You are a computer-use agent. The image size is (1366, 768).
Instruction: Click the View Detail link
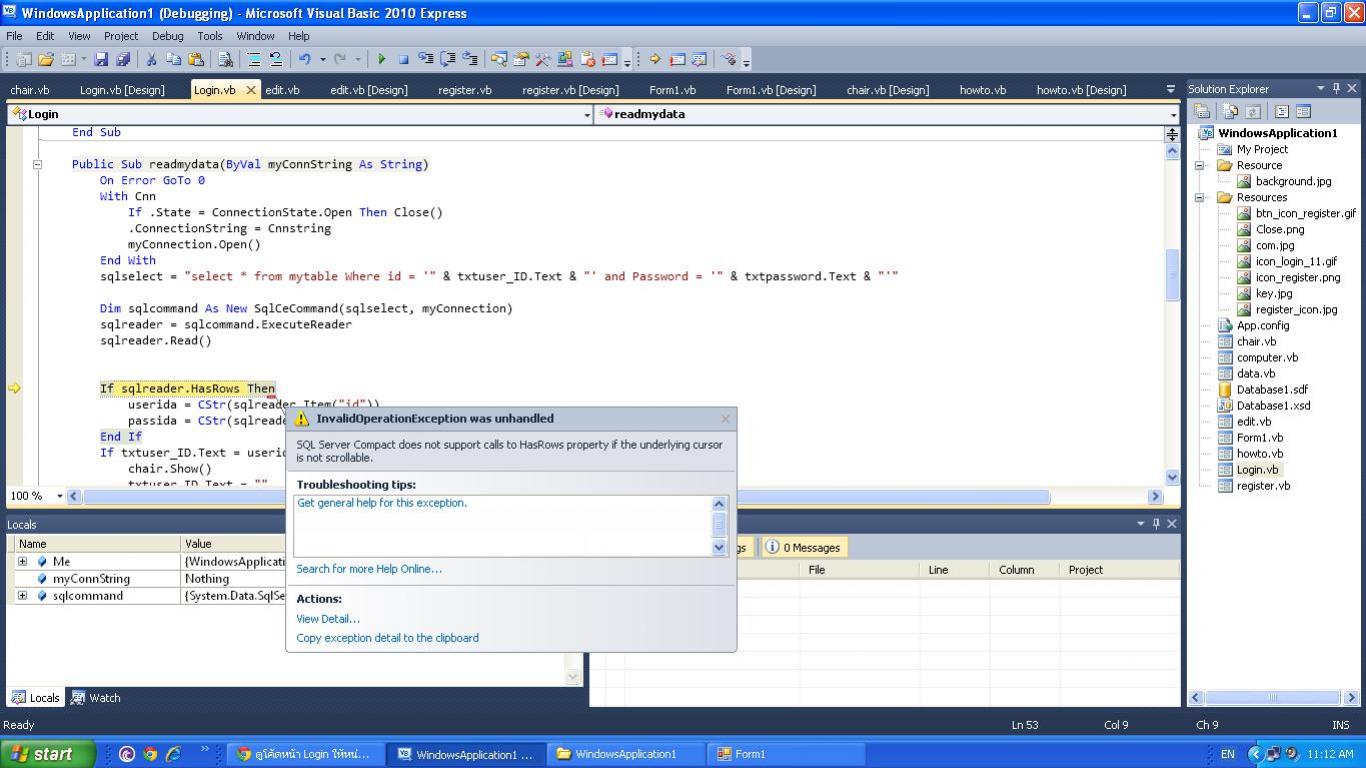pyautogui.click(x=328, y=619)
